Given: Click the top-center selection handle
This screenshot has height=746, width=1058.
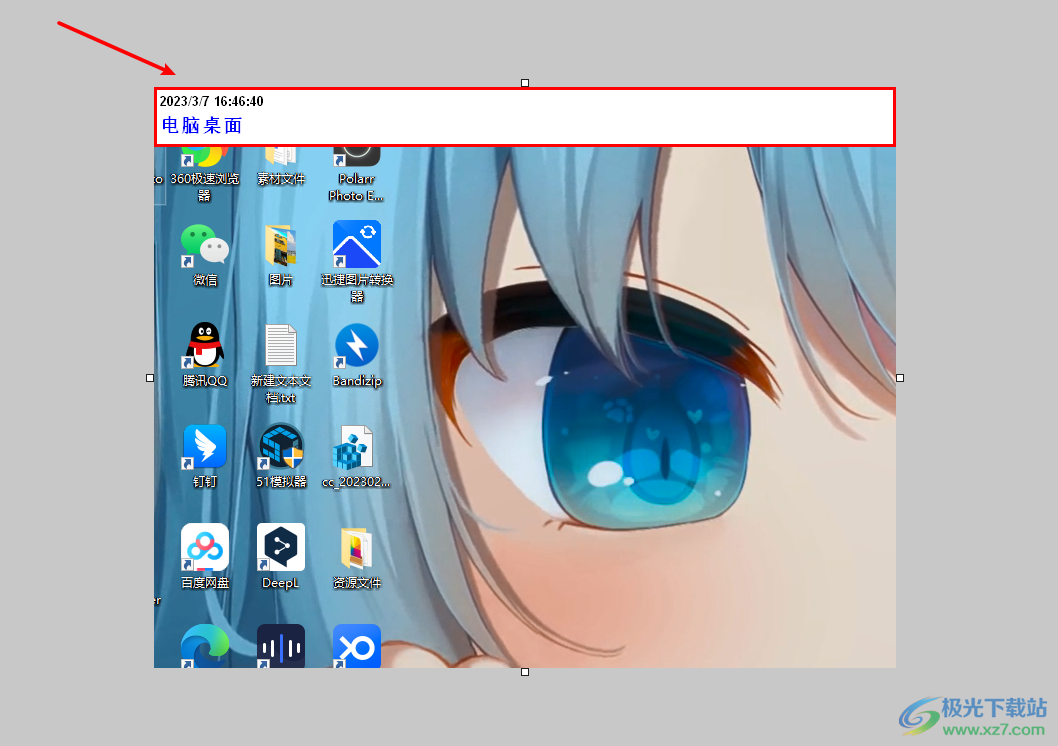Looking at the screenshot, I should point(525,83).
